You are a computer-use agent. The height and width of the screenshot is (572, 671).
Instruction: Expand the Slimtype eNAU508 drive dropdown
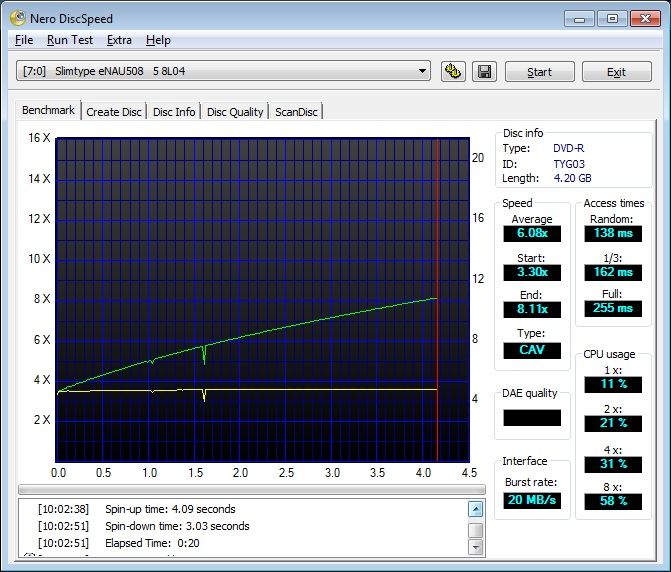(x=422, y=71)
